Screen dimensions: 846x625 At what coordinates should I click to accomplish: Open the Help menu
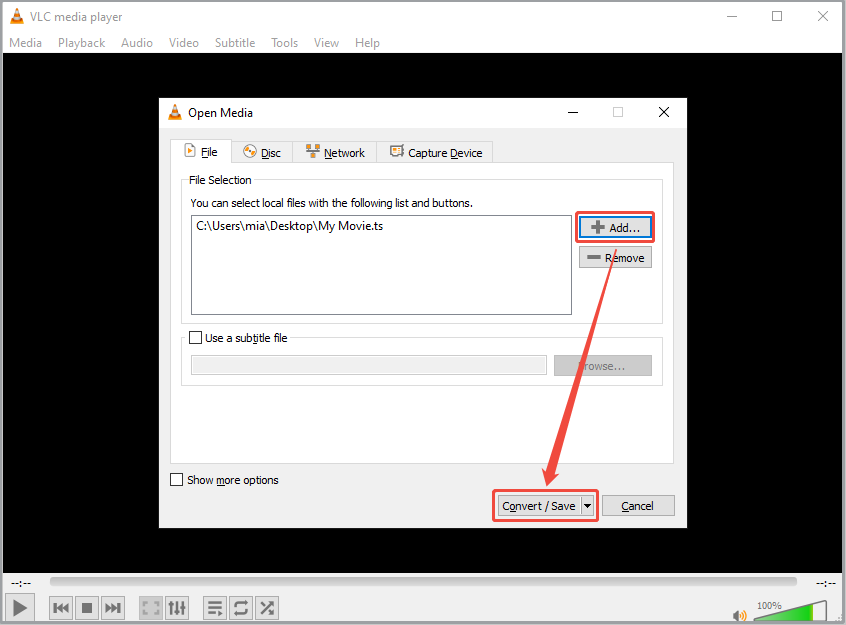coord(367,43)
